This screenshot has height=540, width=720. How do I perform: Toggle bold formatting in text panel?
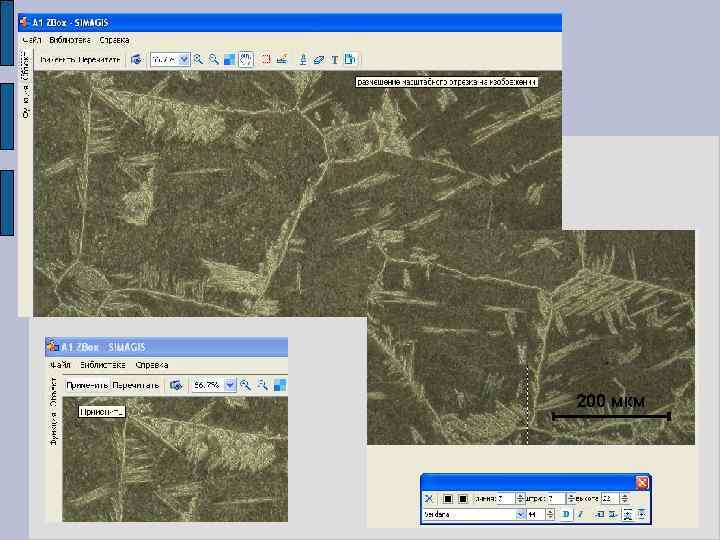pyautogui.click(x=565, y=514)
